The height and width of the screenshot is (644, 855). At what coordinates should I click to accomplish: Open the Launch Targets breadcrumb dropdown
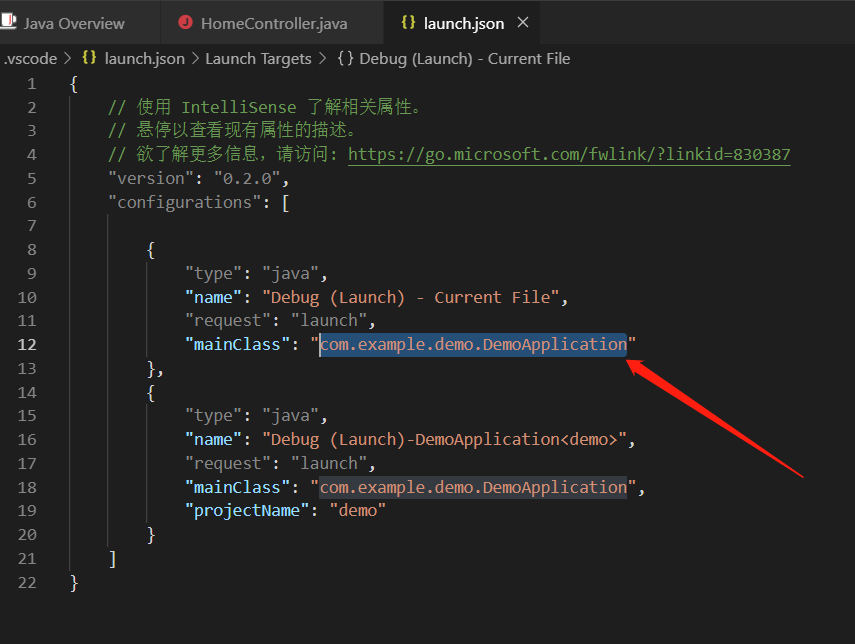click(x=259, y=58)
